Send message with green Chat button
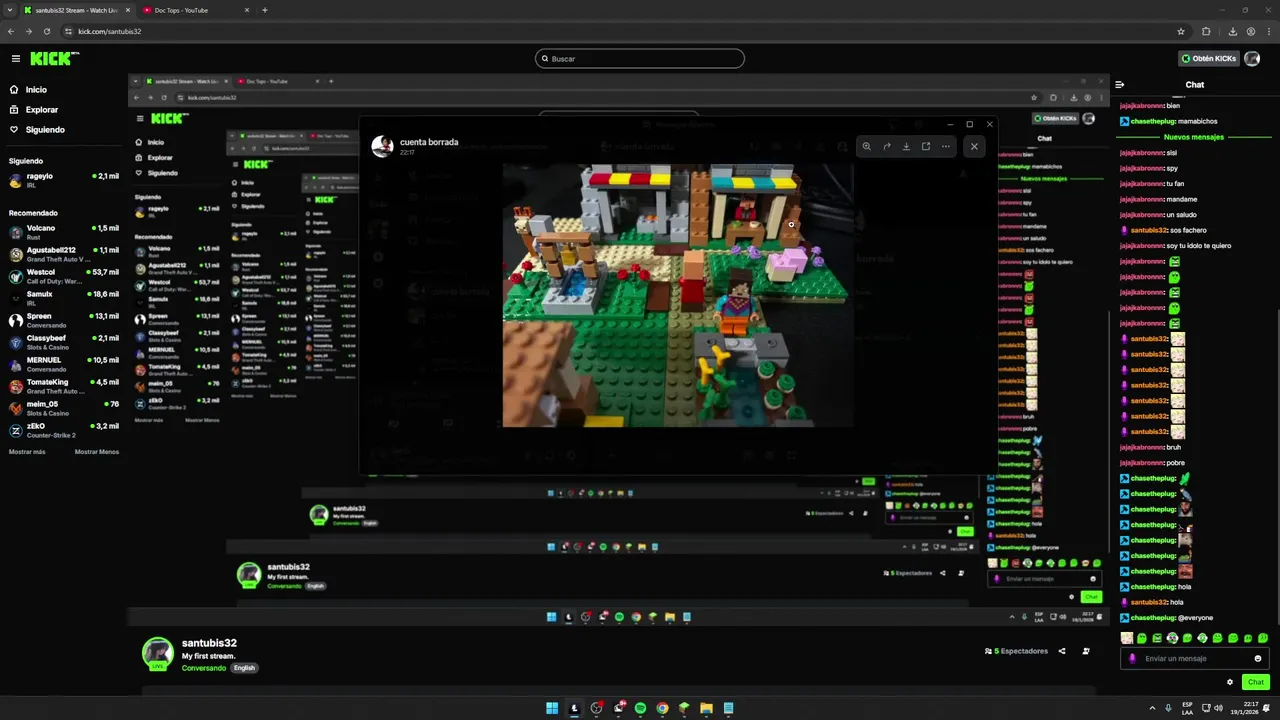The image size is (1280, 720). (x=1256, y=682)
